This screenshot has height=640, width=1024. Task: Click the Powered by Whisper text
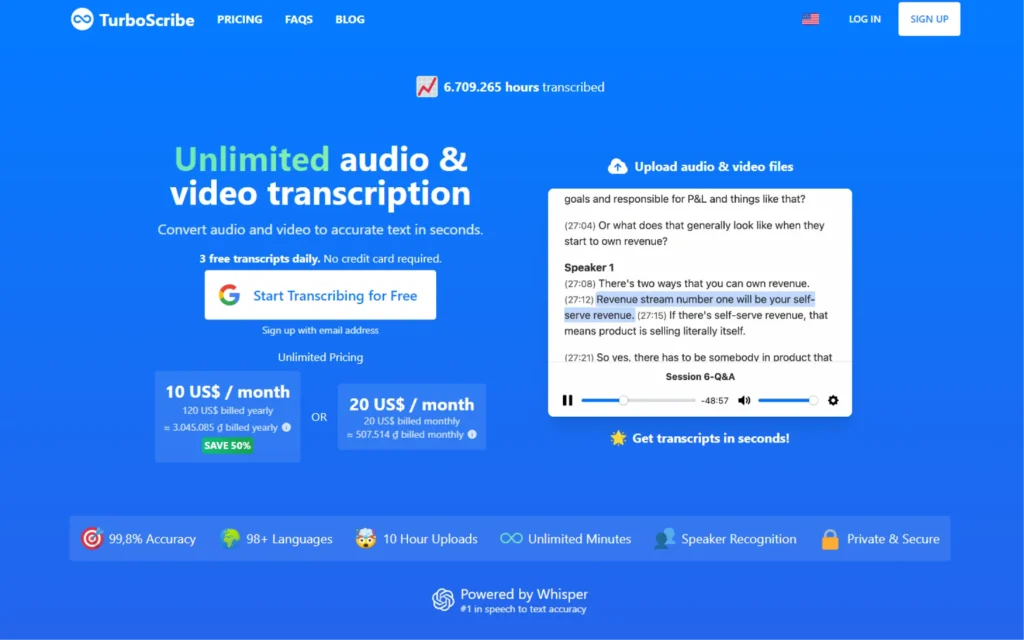point(524,594)
